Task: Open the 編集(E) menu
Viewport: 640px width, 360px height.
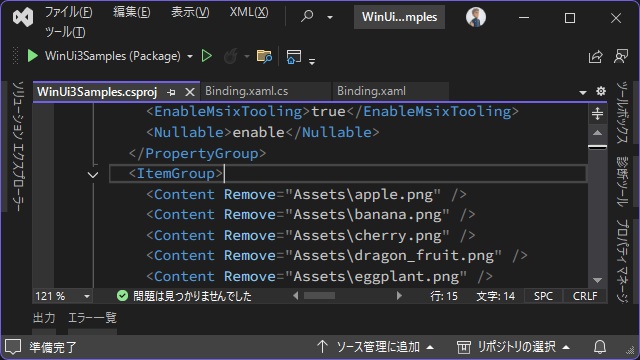Action: click(x=131, y=12)
